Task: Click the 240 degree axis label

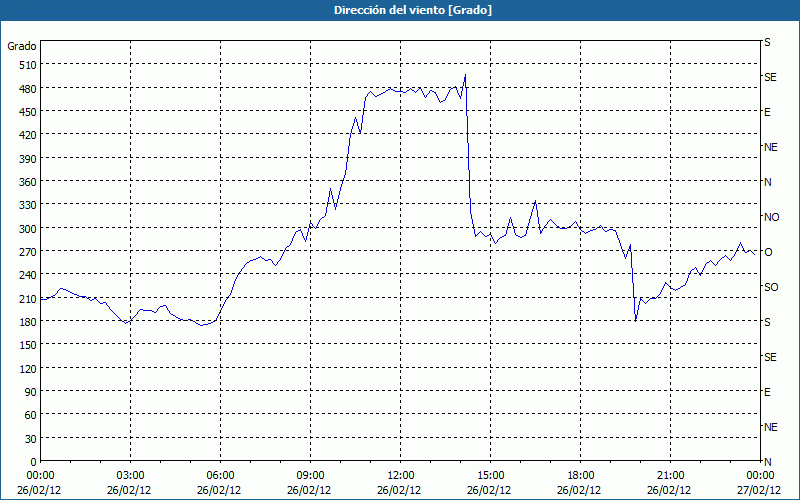Action: tap(28, 276)
